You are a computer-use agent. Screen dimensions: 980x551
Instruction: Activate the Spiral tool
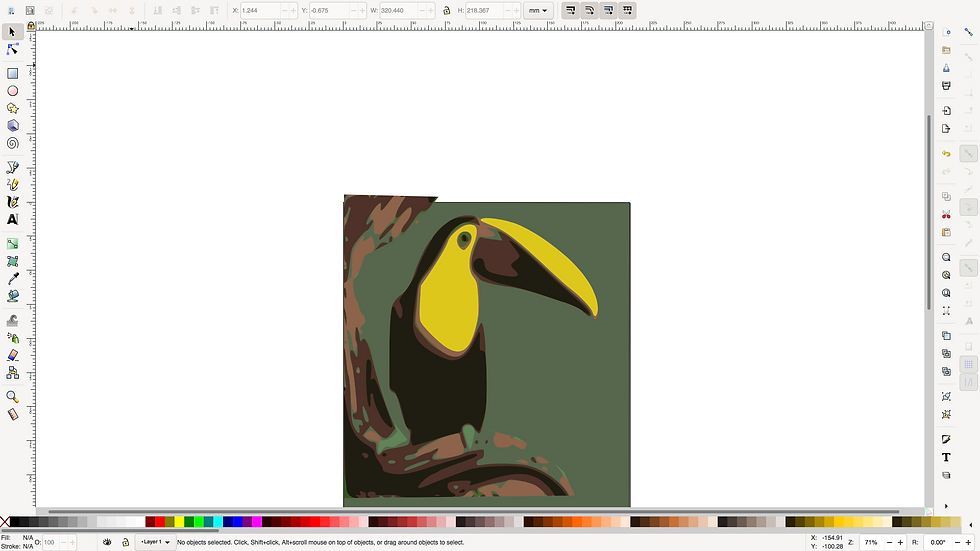click(13, 143)
